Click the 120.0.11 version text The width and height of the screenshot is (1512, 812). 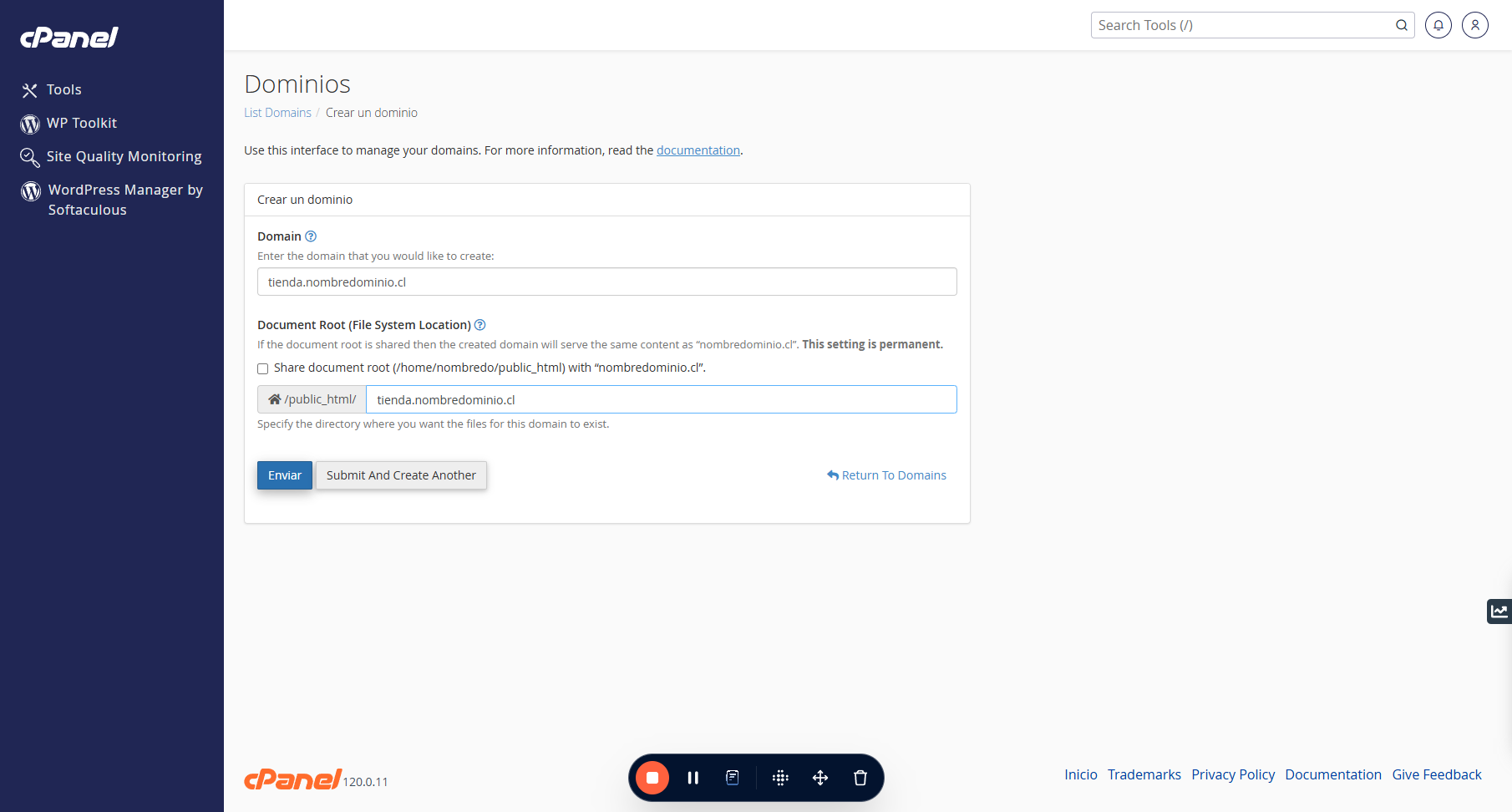point(366,782)
